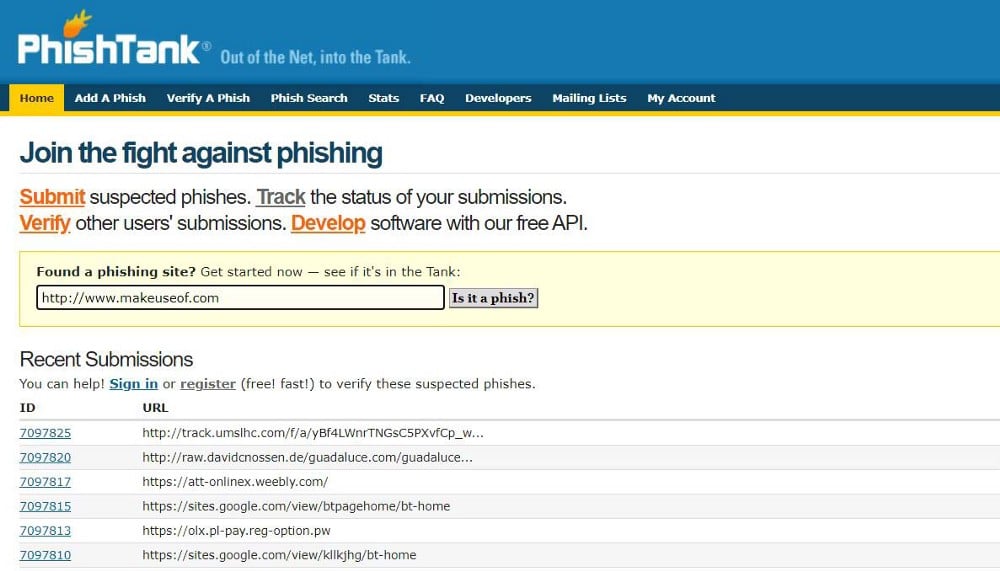Open submission ID 7097825
Image resolution: width=1000 pixels, height=571 pixels.
pos(45,433)
